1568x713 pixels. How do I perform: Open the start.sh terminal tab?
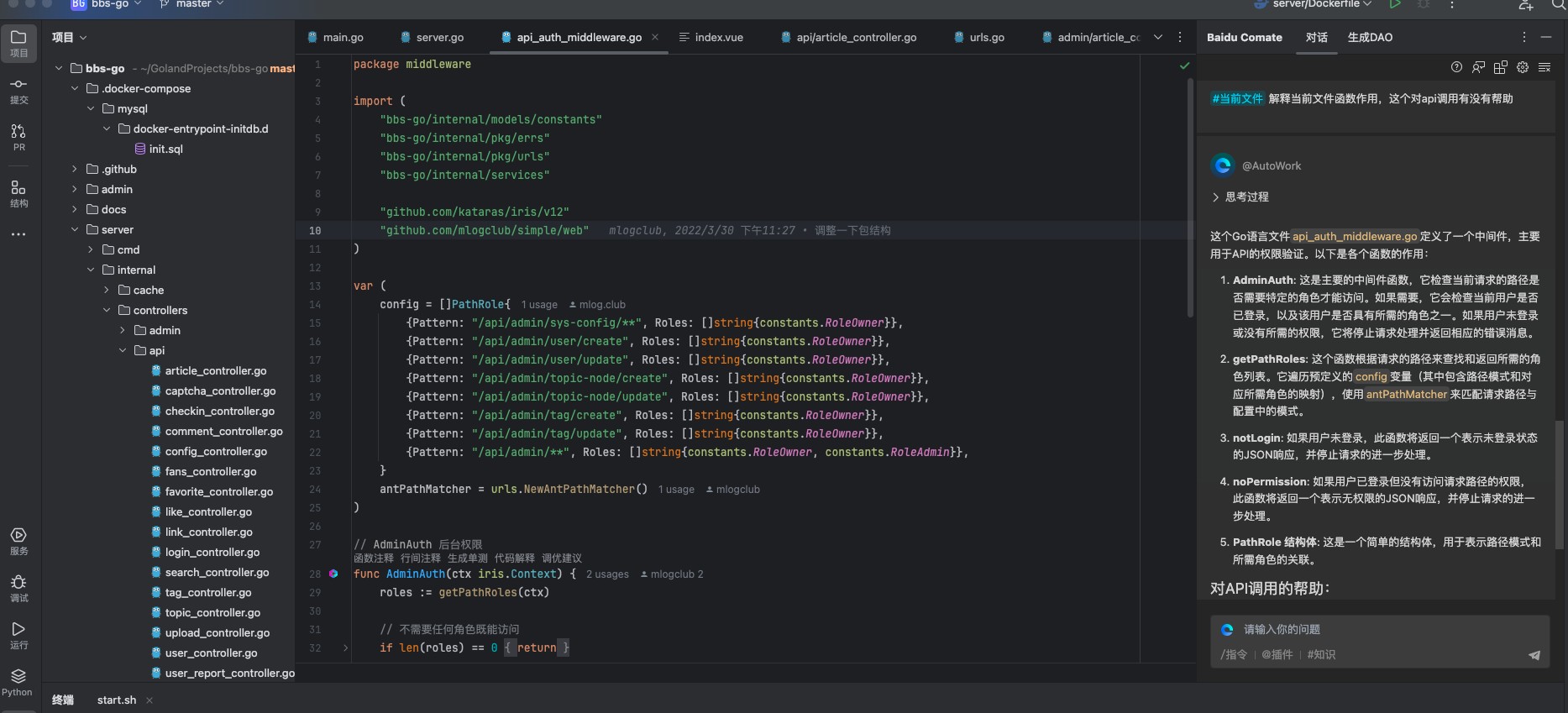click(x=116, y=700)
